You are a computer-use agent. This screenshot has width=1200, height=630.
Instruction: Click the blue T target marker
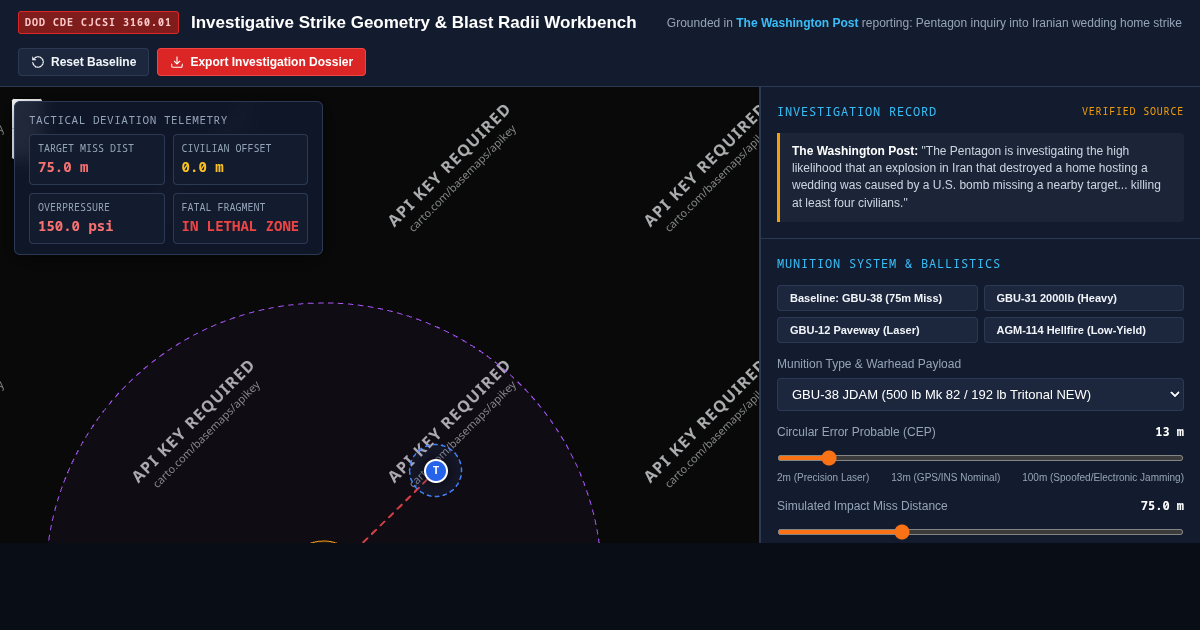[436, 470]
